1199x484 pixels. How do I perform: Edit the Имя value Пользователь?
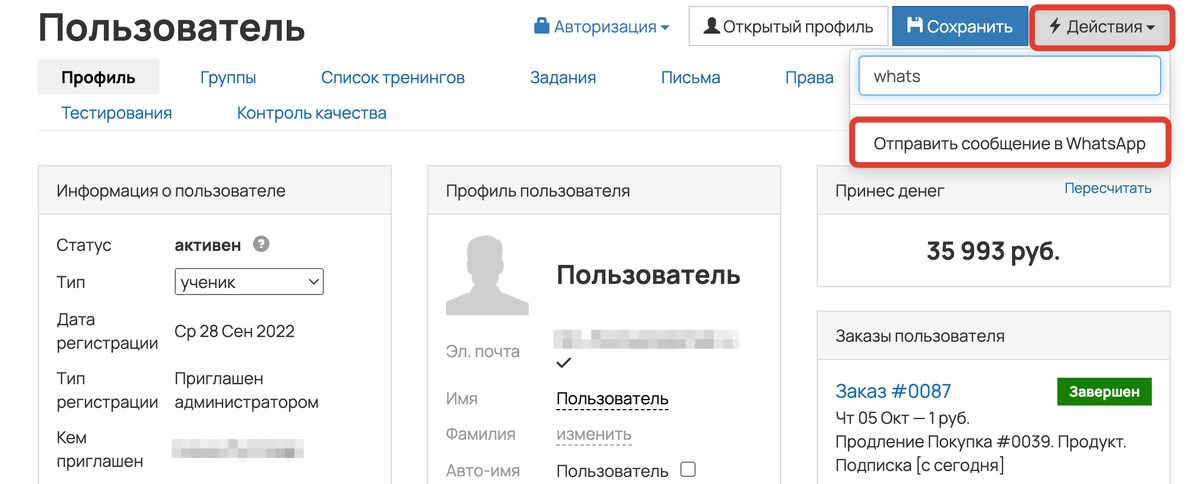[x=612, y=399]
